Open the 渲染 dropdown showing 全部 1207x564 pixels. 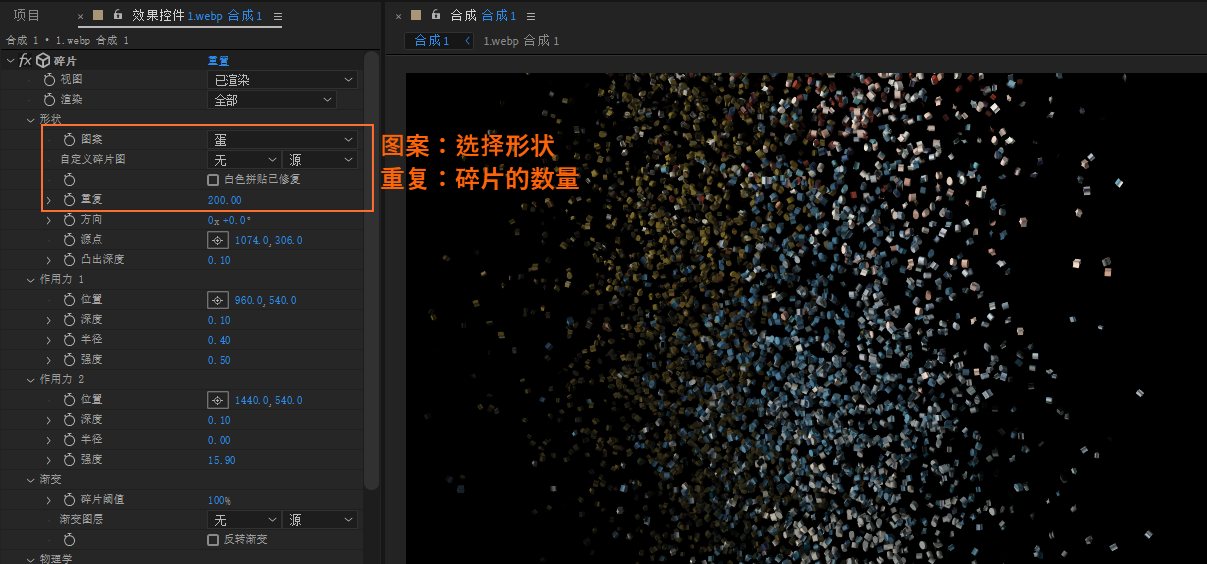click(x=272, y=100)
